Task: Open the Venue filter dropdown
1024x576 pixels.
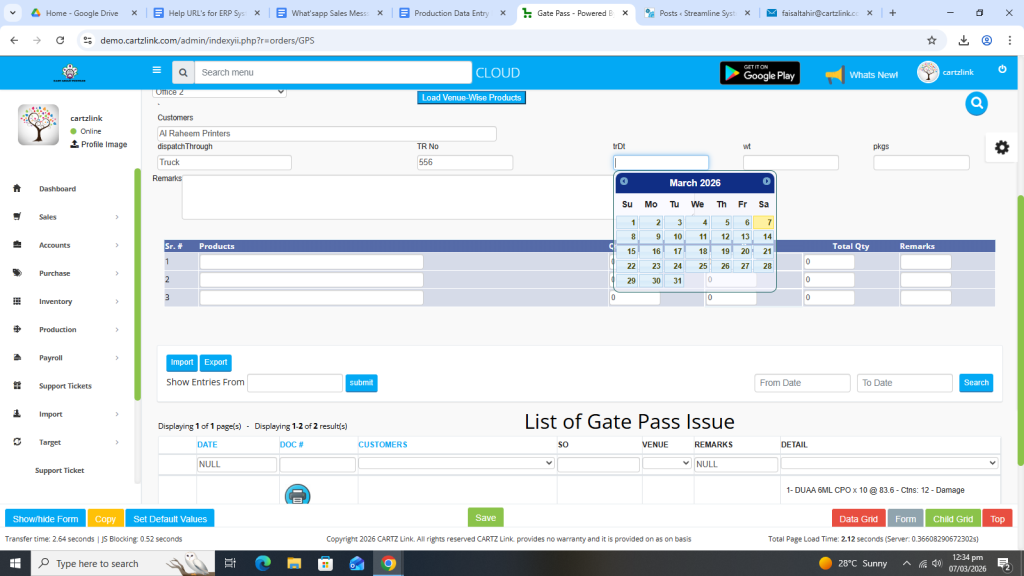Action: click(x=666, y=464)
